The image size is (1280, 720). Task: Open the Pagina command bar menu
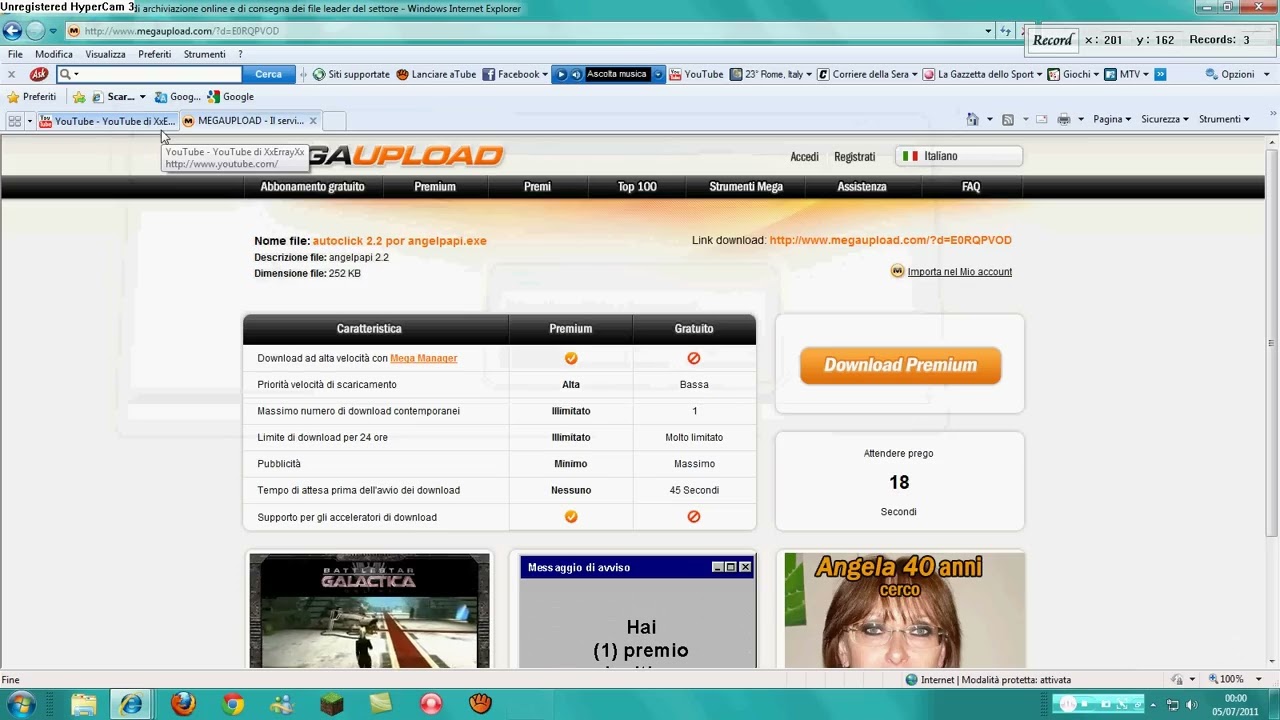1111,119
